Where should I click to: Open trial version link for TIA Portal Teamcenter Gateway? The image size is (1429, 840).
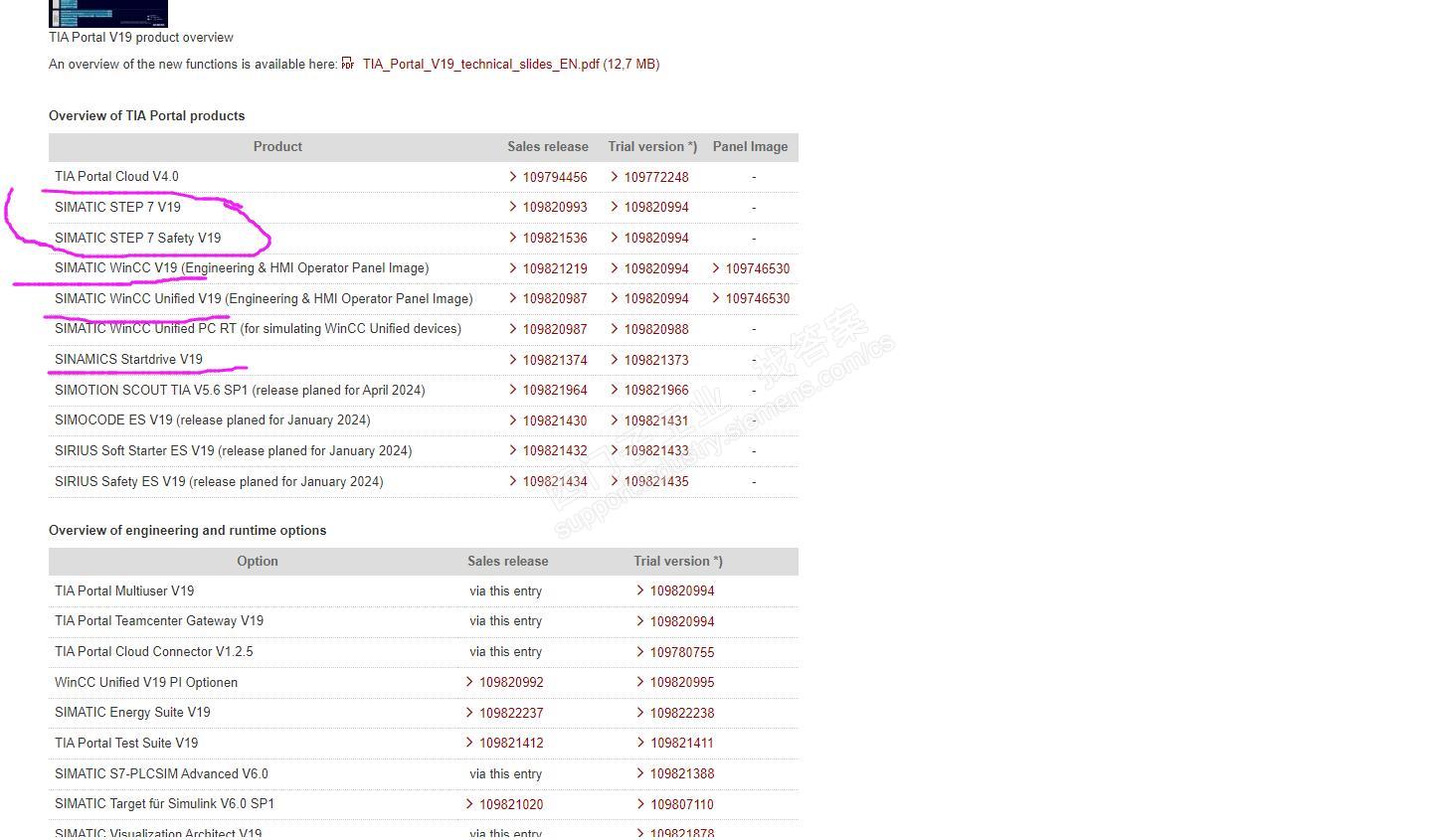(x=682, y=621)
